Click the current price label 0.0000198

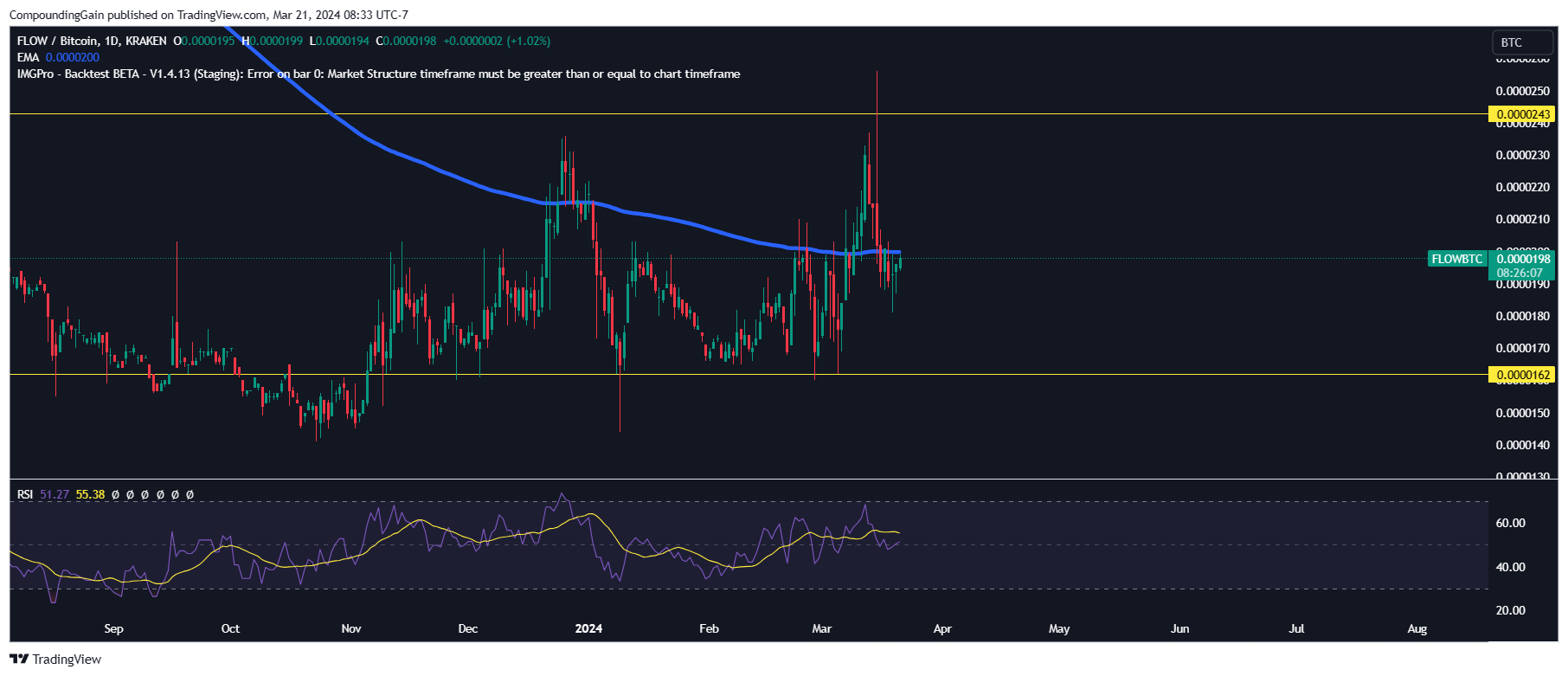1523,259
